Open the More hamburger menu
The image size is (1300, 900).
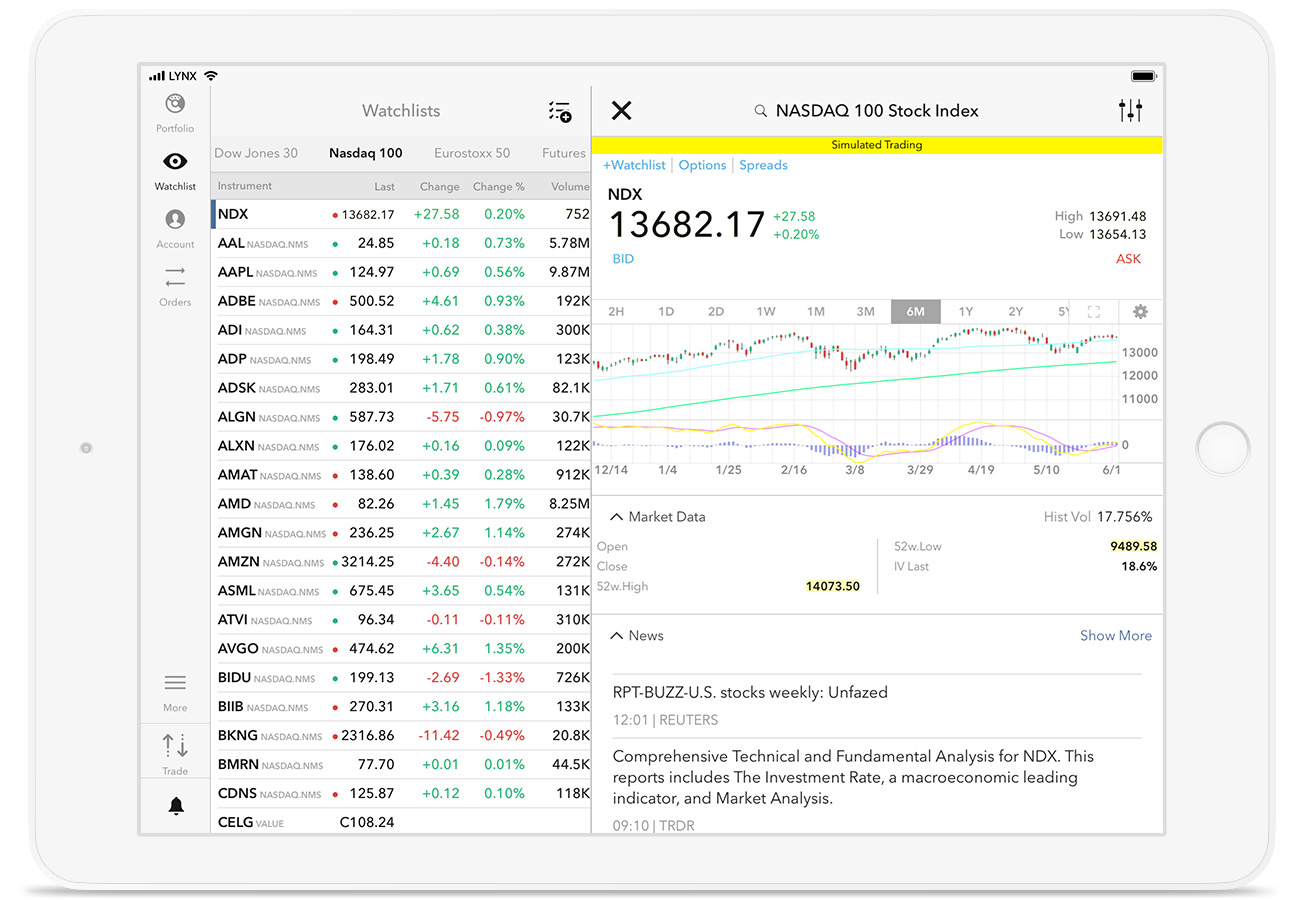[175, 683]
